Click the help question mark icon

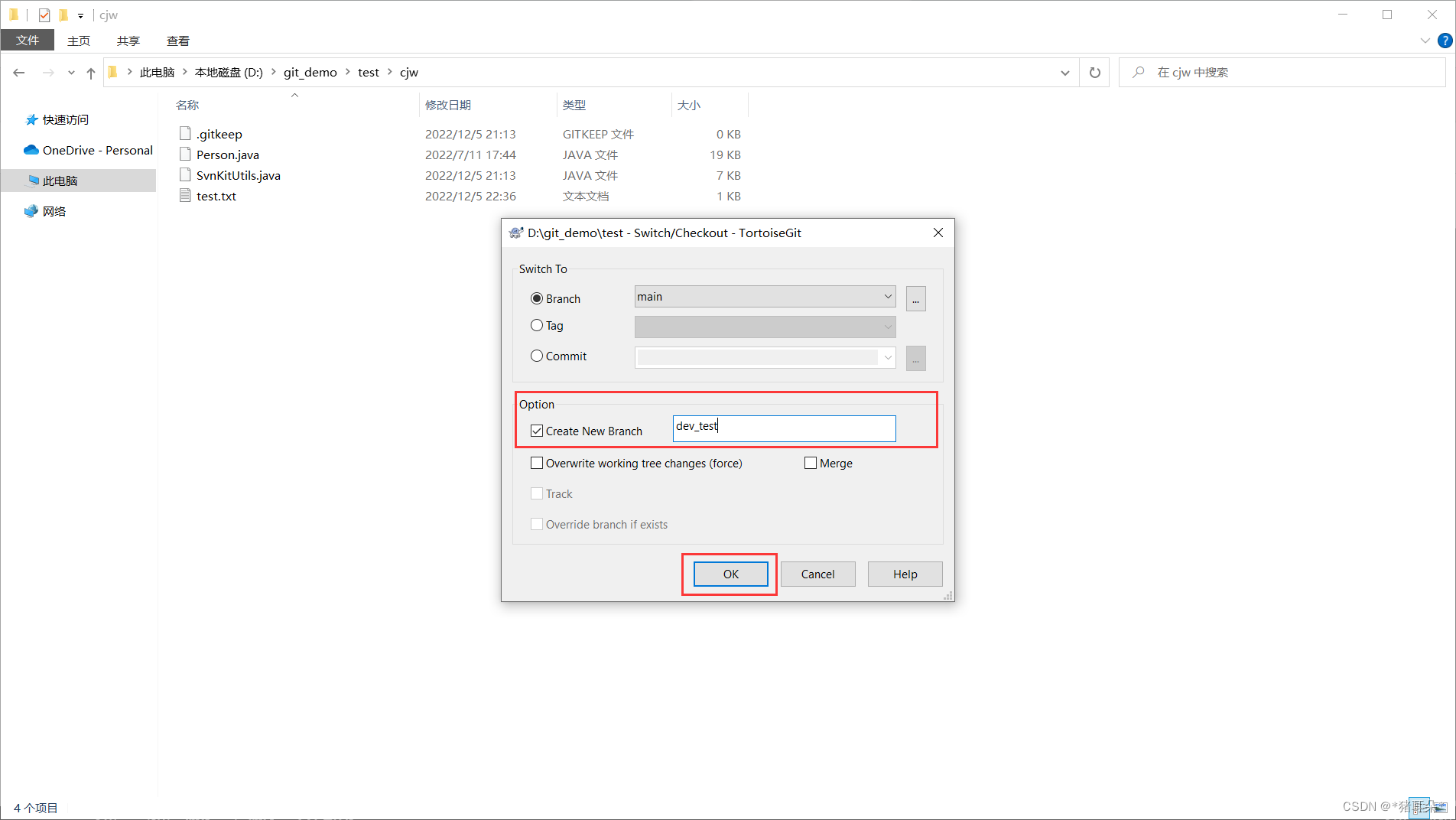click(x=1445, y=41)
